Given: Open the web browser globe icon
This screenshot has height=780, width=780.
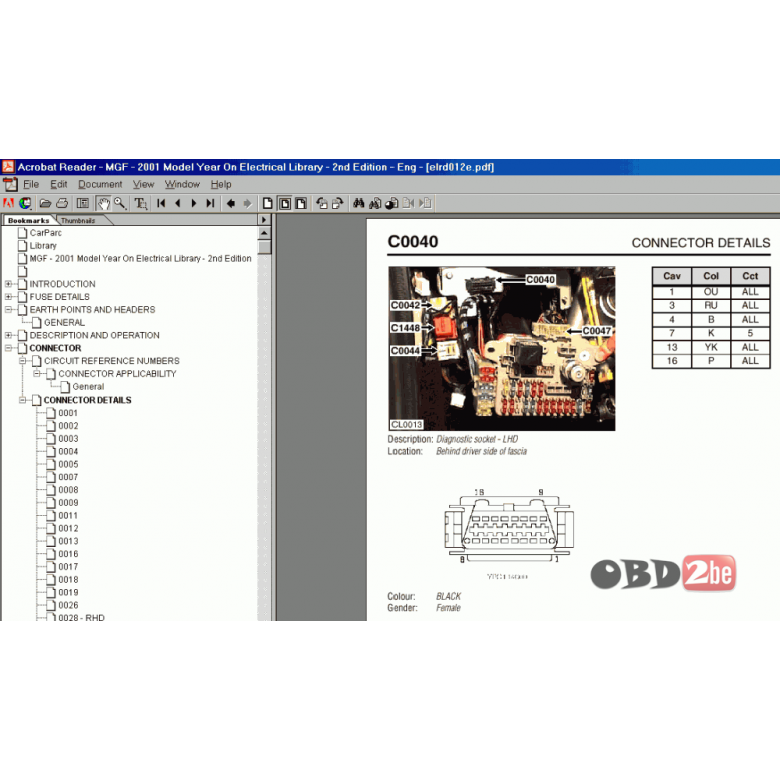Looking at the screenshot, I should pyautogui.click(x=25, y=203).
